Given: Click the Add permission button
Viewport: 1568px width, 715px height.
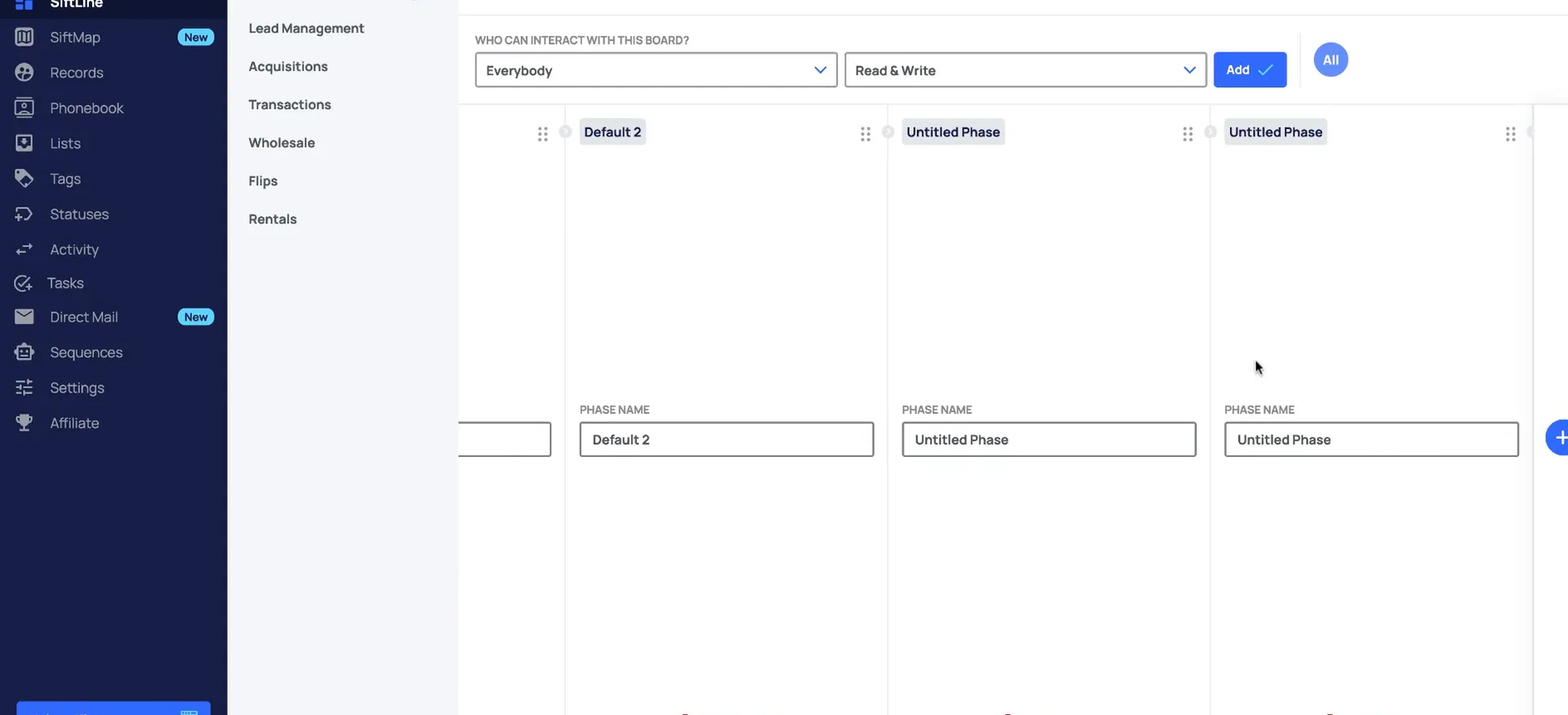Looking at the screenshot, I should click(x=1249, y=70).
